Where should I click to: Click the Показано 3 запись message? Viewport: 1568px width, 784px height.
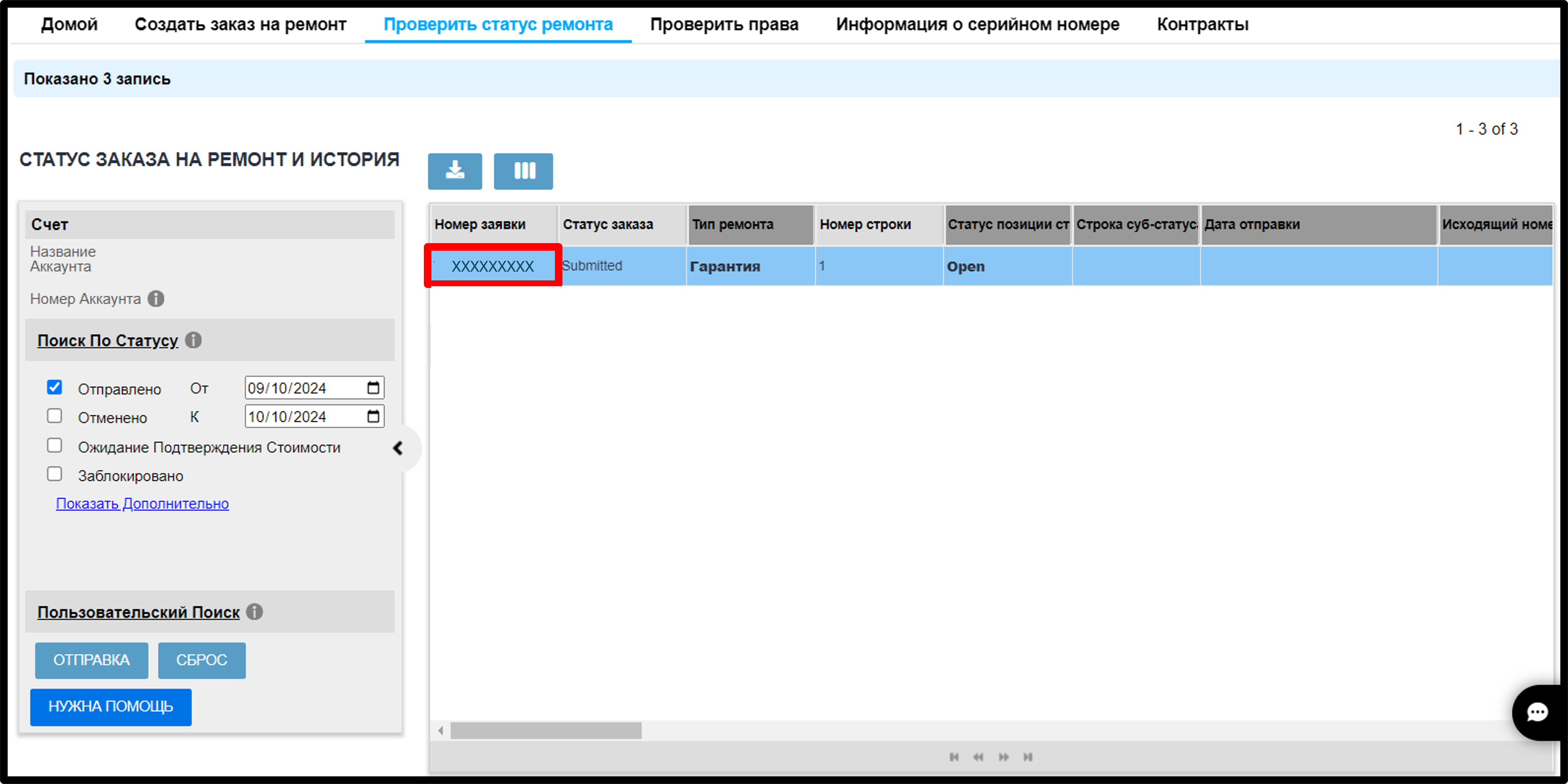tap(97, 79)
